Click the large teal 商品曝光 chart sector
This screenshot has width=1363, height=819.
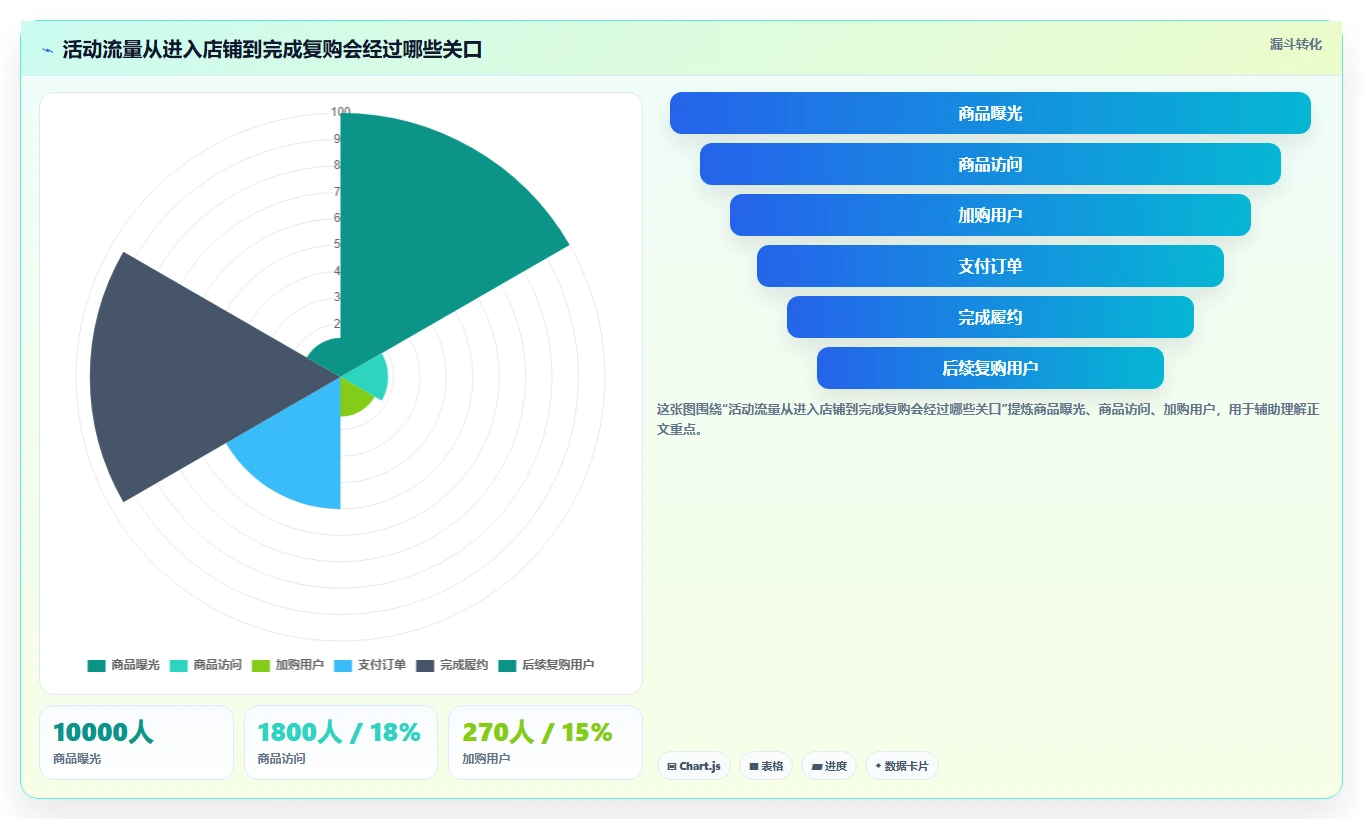pyautogui.click(x=430, y=230)
